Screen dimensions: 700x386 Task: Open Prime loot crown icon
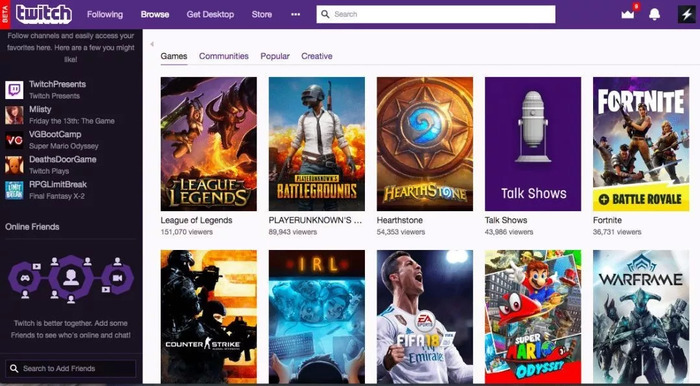pyautogui.click(x=628, y=14)
